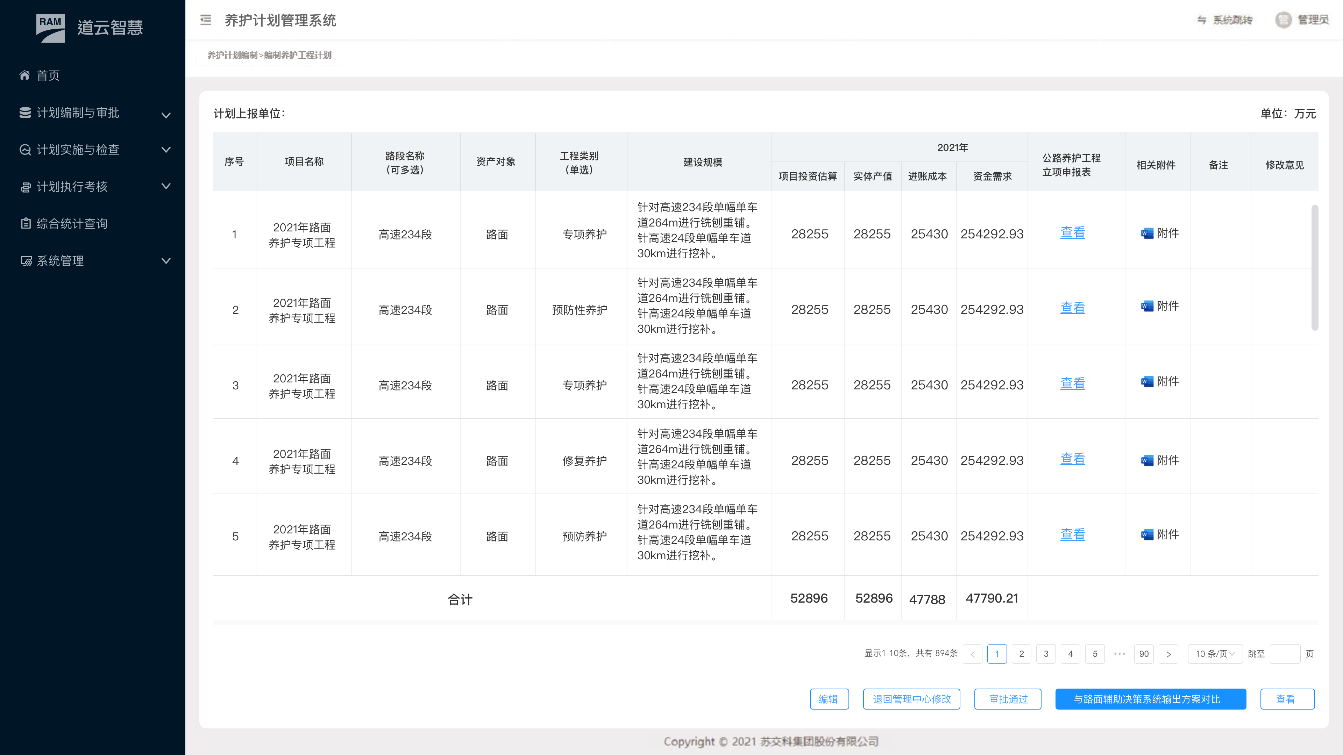Click the 退回管理中心修改 button

911,699
